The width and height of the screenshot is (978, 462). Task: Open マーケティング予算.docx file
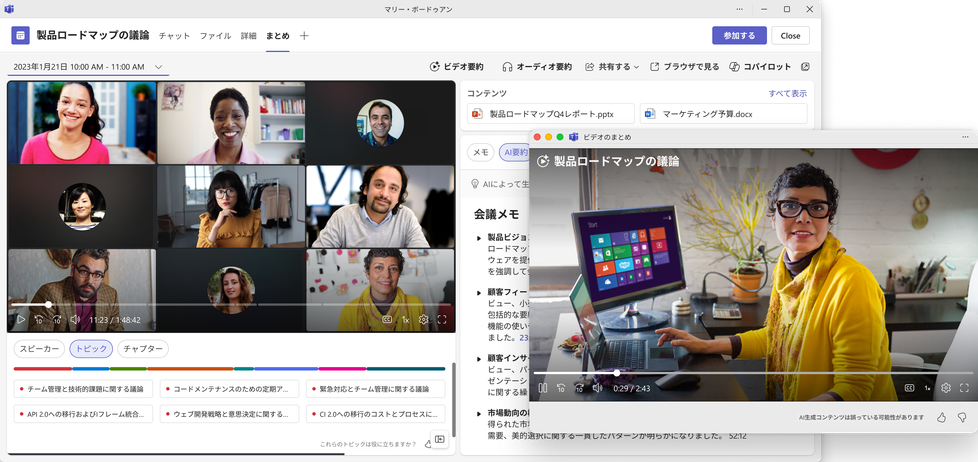pyautogui.click(x=724, y=113)
